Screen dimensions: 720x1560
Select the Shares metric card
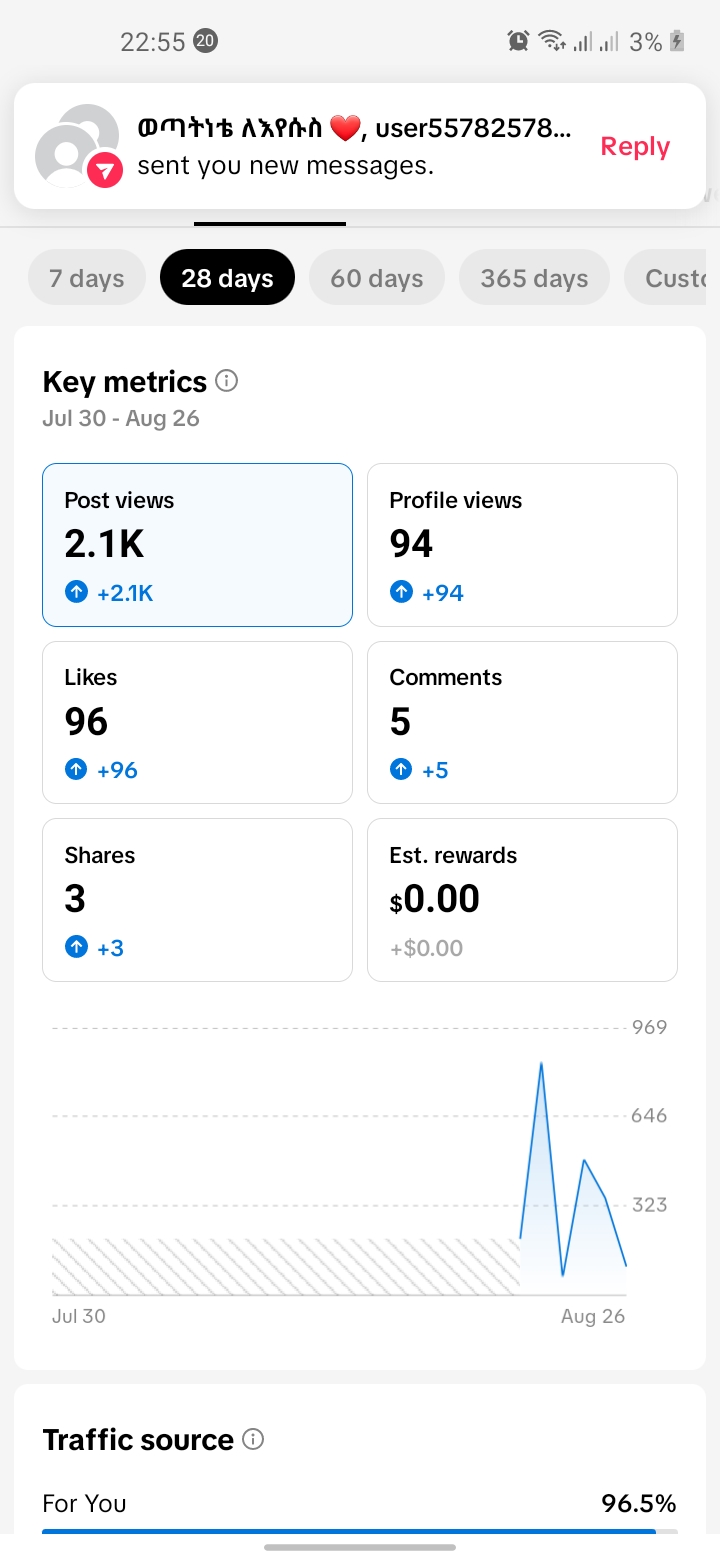[197, 900]
